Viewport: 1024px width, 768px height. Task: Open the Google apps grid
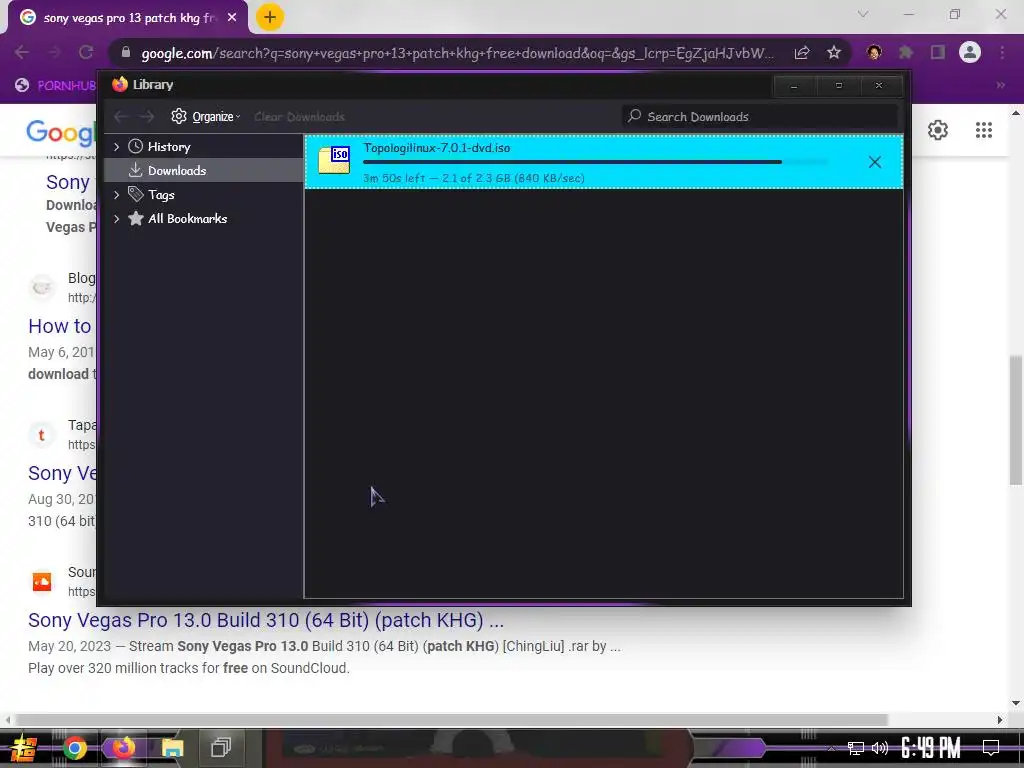pyautogui.click(x=984, y=130)
